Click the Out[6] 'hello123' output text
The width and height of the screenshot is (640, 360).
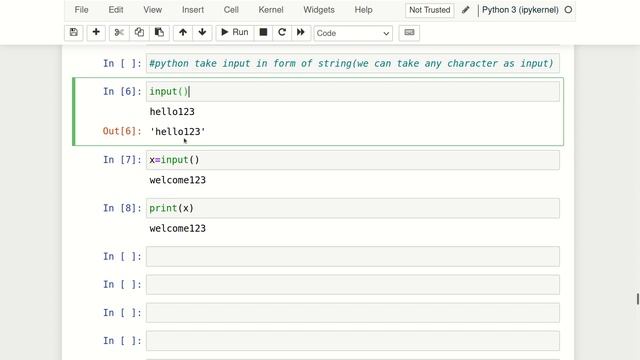point(178,131)
